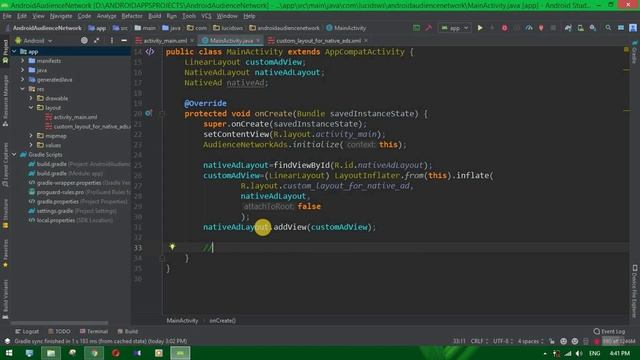The height and width of the screenshot is (360, 640).
Task: Open the Logcat tool window
Action: click(x=27, y=331)
